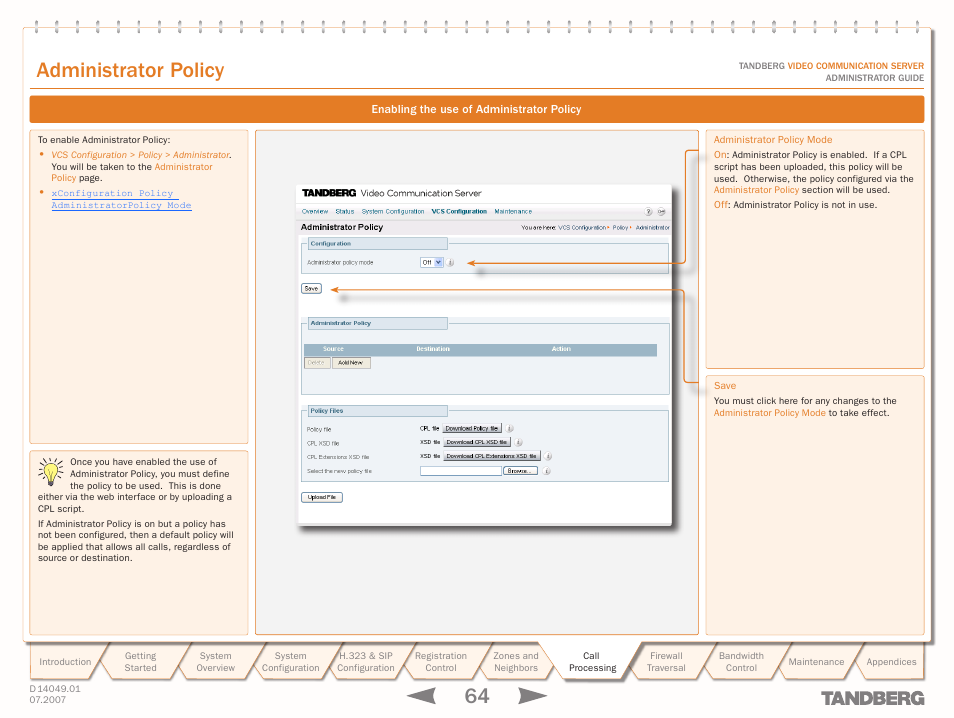Click the Source column header
This screenshot has width=954, height=718.
click(333, 349)
